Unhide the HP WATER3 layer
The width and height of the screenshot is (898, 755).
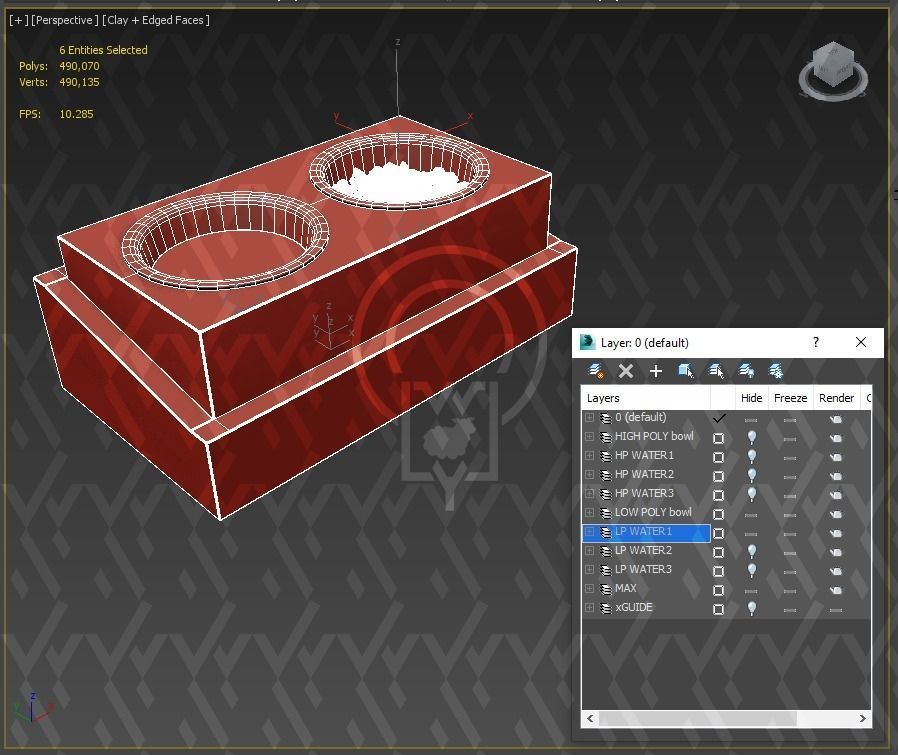pyautogui.click(x=752, y=494)
